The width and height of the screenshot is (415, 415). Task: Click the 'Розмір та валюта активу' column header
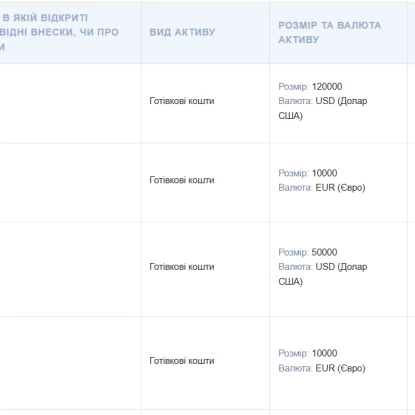(330, 32)
